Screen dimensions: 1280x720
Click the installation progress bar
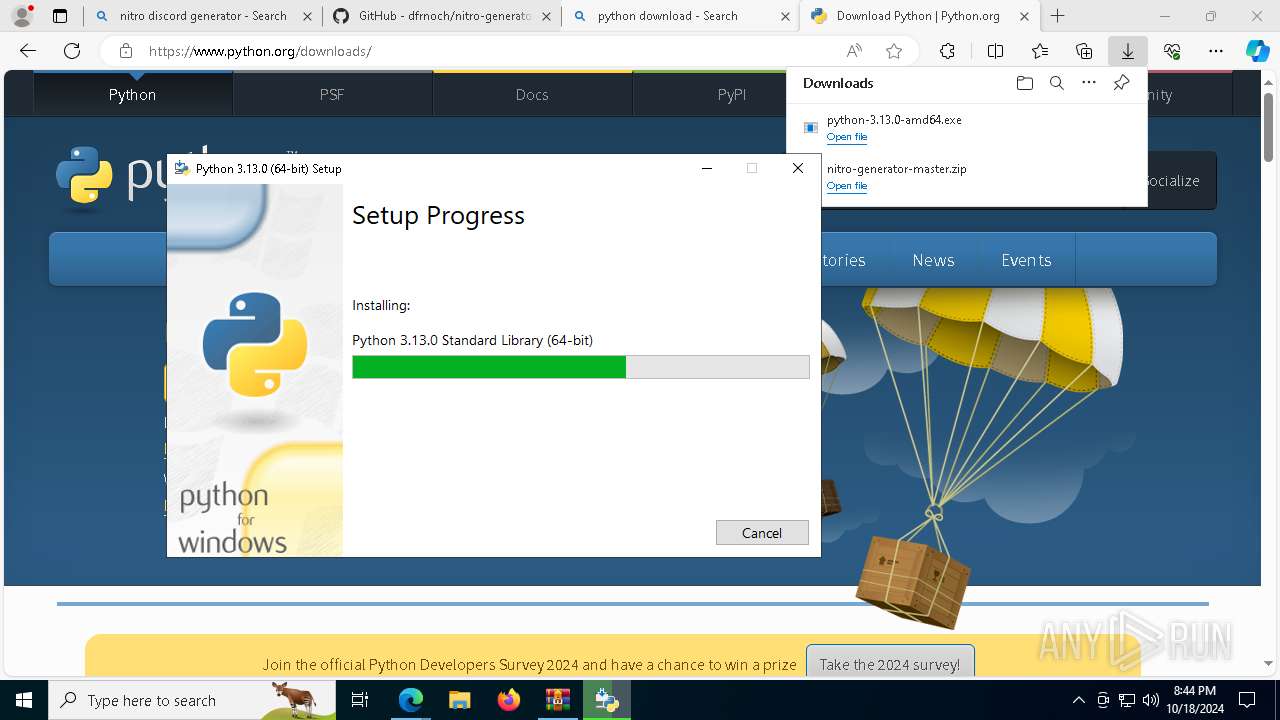point(581,367)
